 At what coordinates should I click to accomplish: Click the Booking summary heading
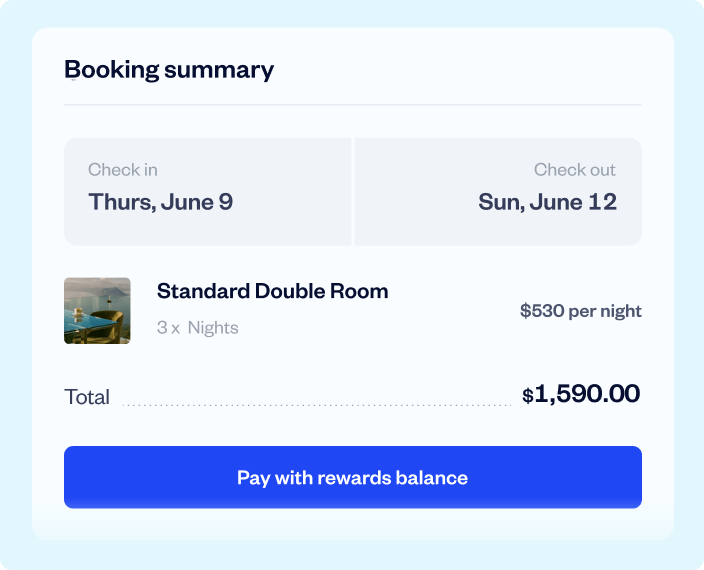click(x=169, y=69)
